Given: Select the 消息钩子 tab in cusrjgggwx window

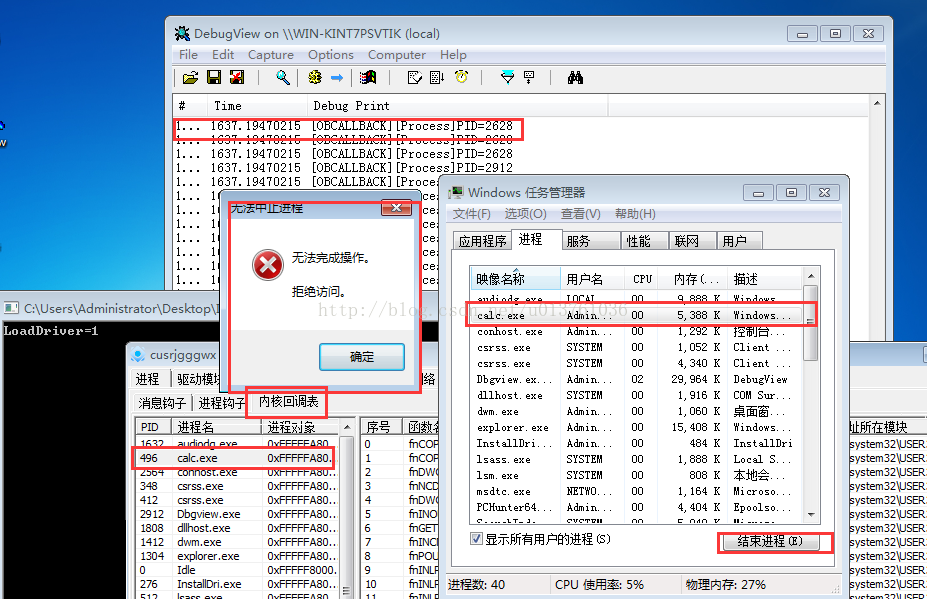Looking at the screenshot, I should (x=162, y=403).
